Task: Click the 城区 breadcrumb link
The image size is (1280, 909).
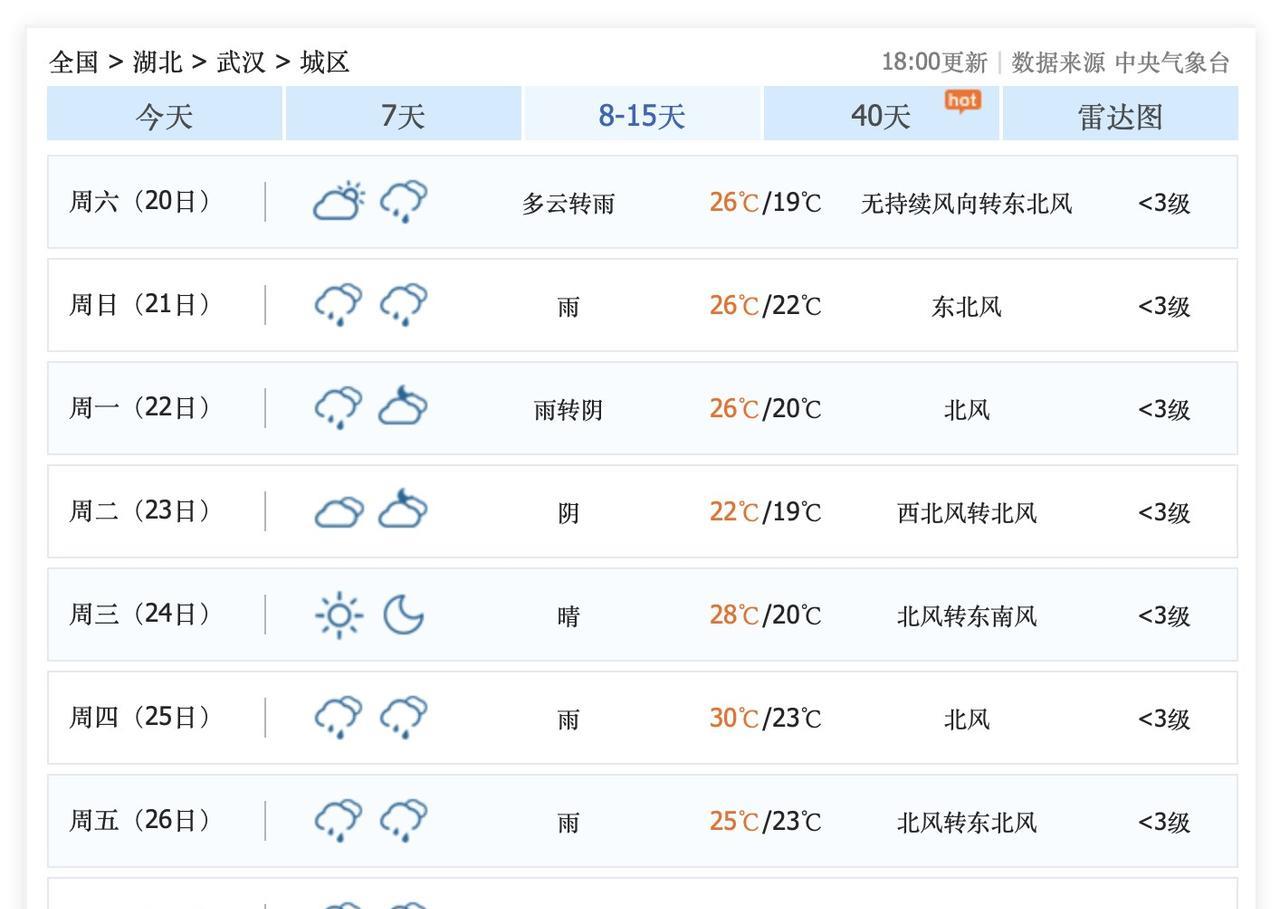Action: pos(325,62)
